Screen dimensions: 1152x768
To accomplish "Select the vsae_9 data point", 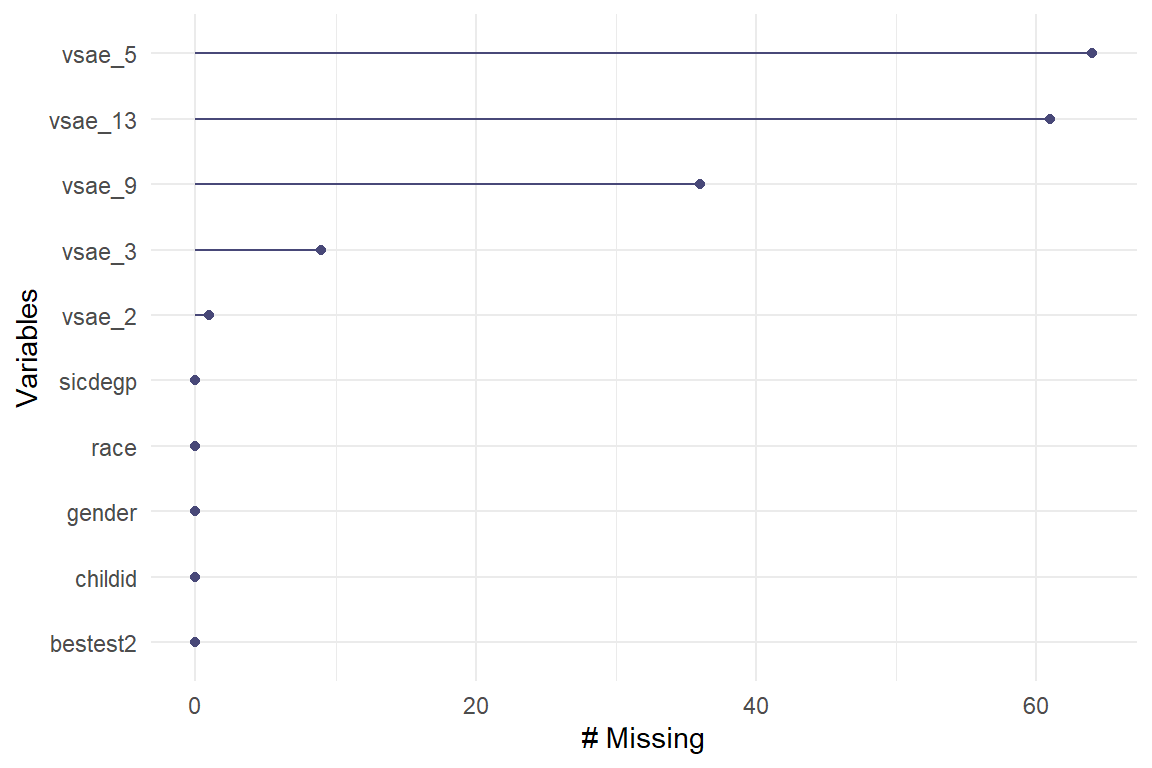I will [699, 184].
